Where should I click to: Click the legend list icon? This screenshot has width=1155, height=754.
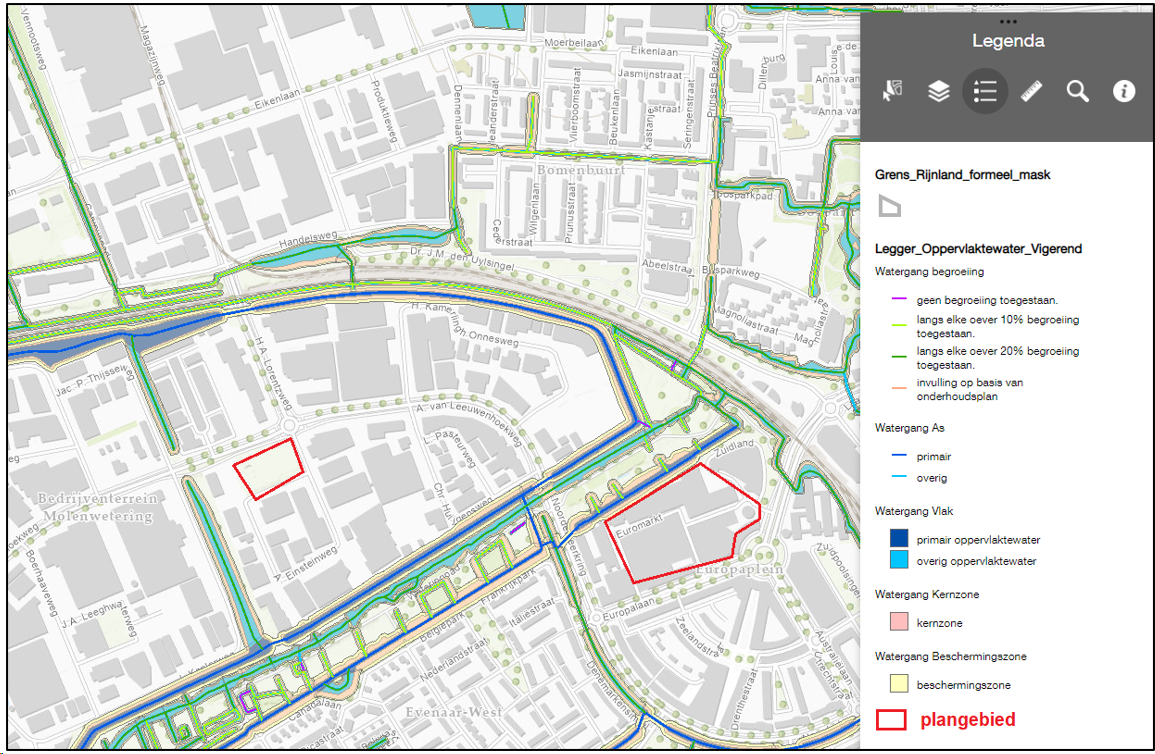pos(985,92)
